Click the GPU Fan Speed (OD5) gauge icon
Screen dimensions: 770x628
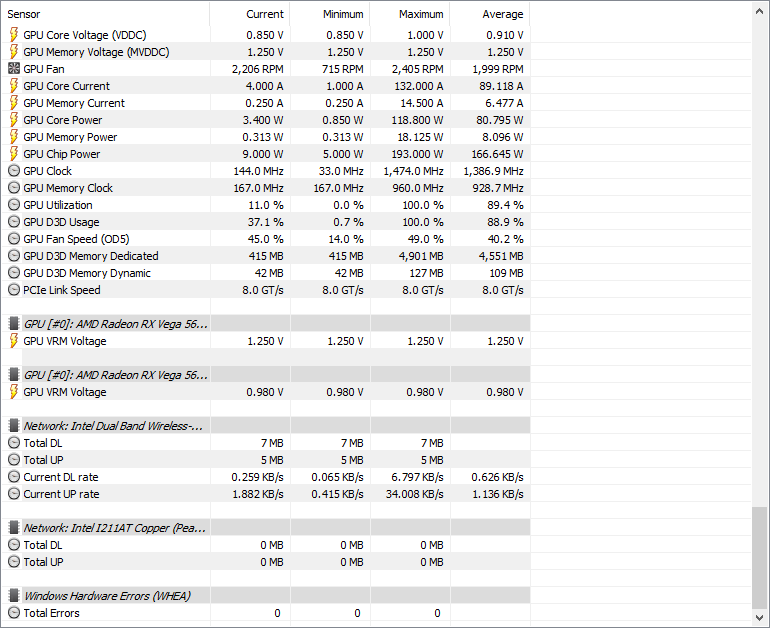click(x=14, y=239)
